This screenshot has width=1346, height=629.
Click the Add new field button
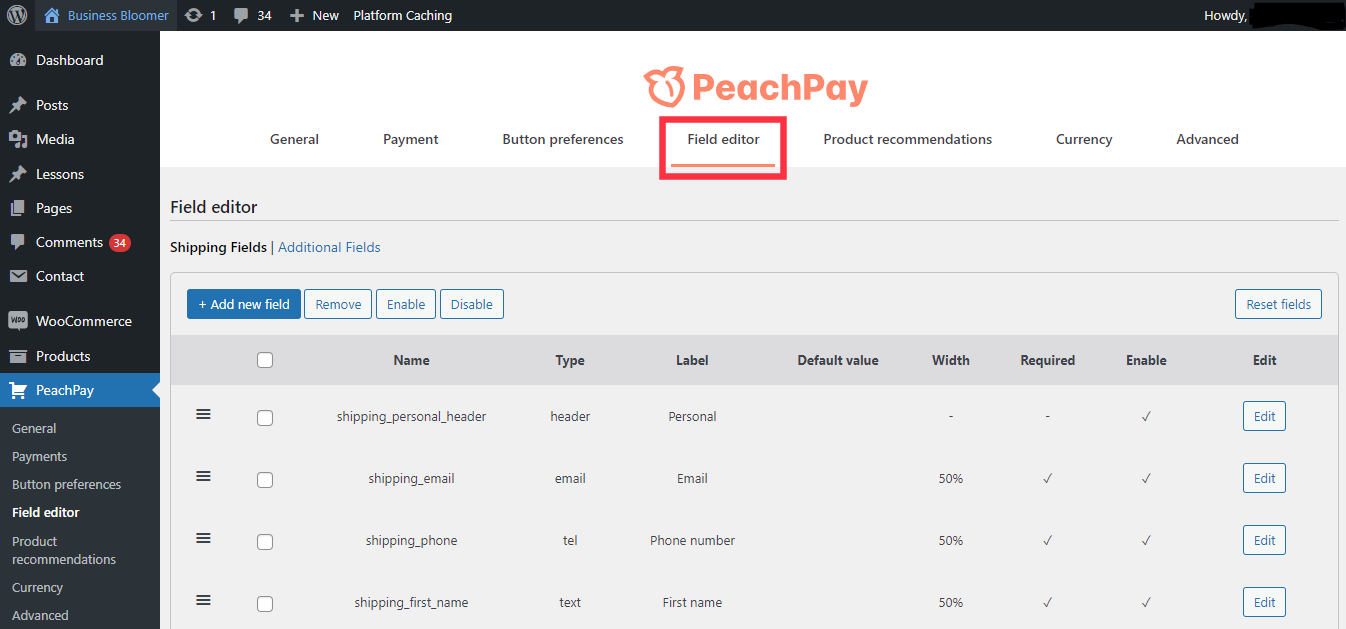pos(244,304)
